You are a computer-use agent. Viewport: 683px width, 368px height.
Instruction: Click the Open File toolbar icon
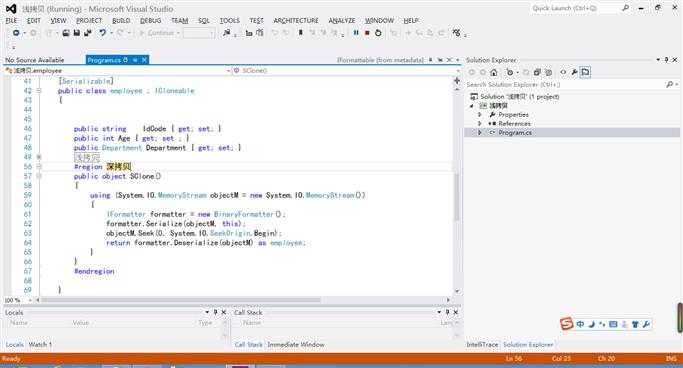coord(66,33)
